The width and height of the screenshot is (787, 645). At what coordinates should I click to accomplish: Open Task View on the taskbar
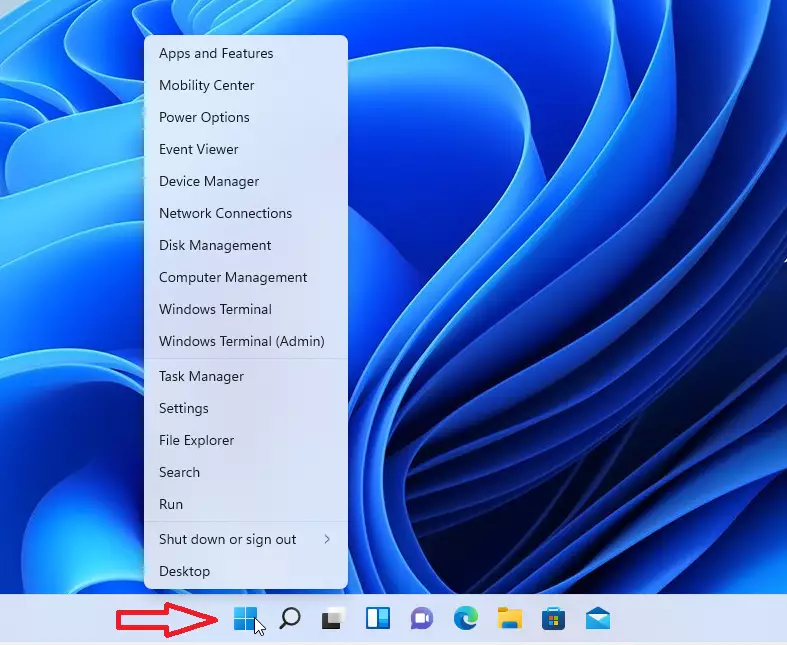click(x=334, y=618)
